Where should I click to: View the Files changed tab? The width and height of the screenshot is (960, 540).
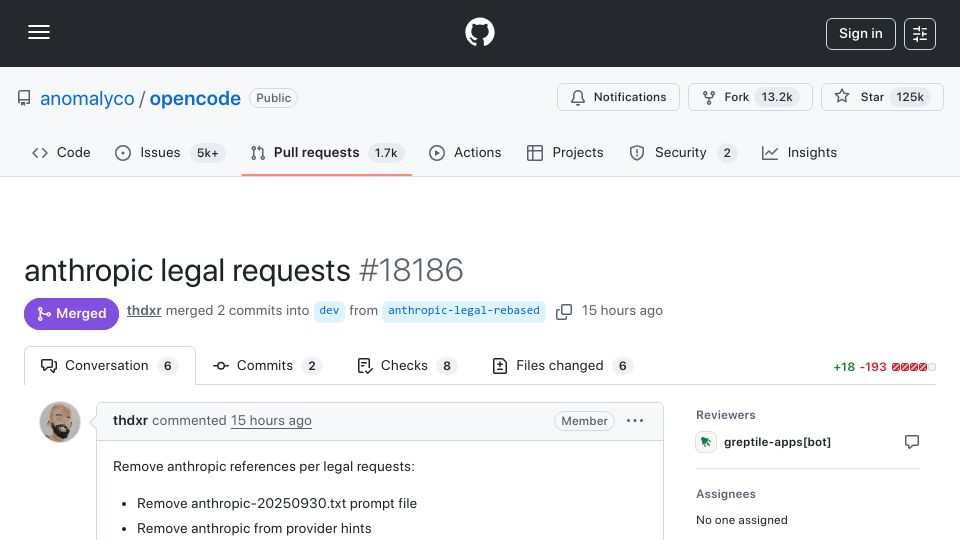click(562, 366)
